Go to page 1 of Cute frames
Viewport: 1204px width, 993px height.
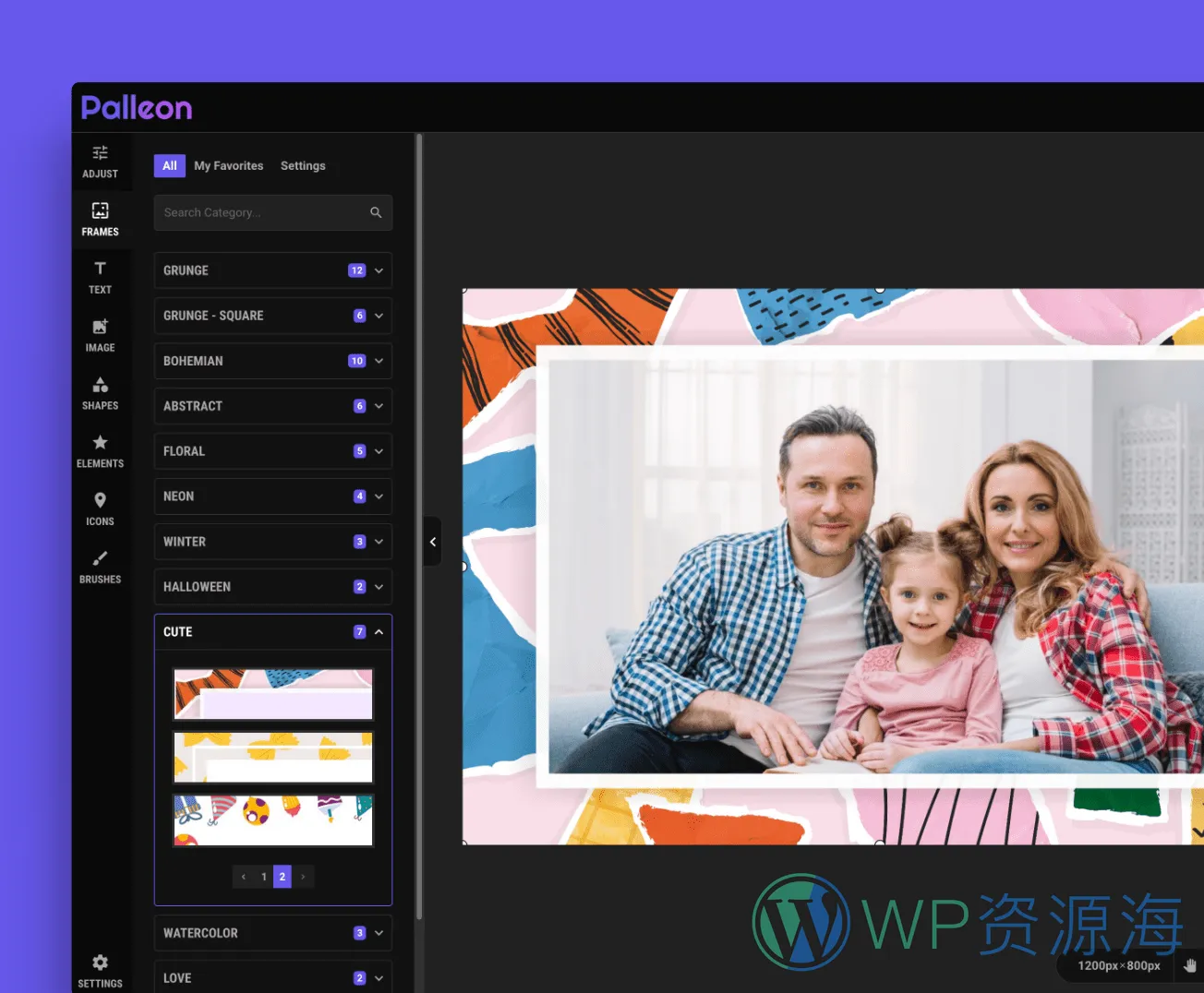pos(263,877)
